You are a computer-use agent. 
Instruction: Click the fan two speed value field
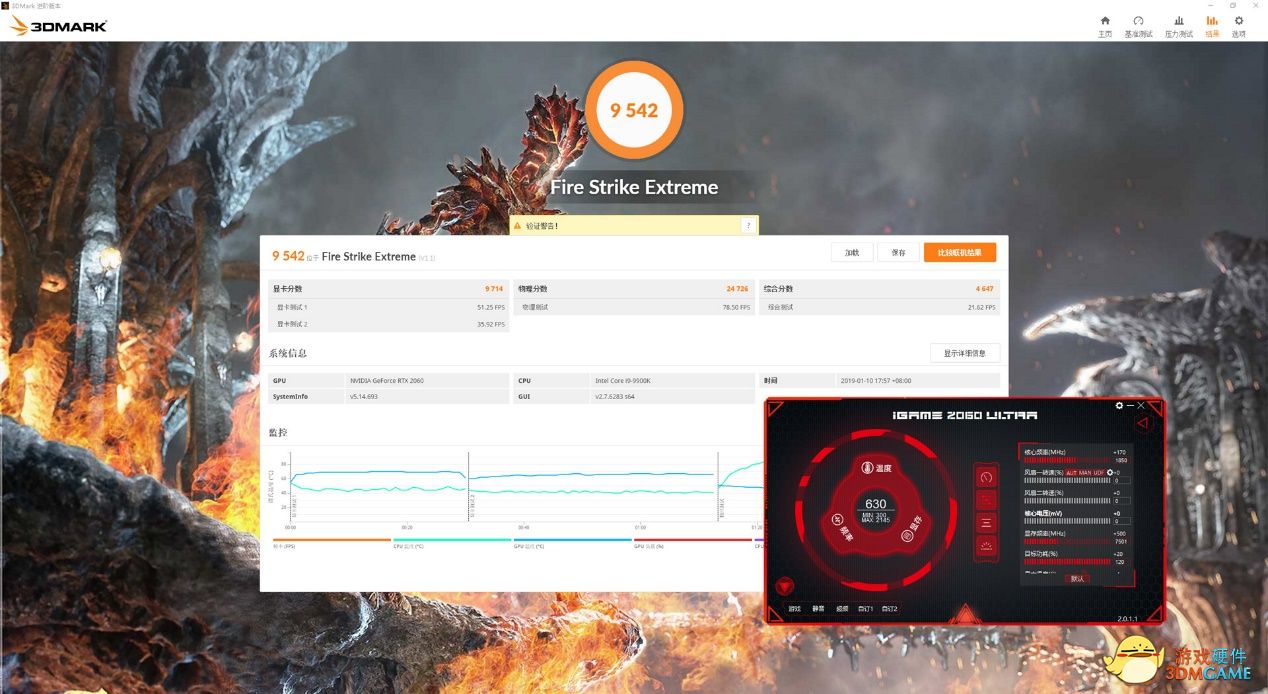tap(1122, 501)
